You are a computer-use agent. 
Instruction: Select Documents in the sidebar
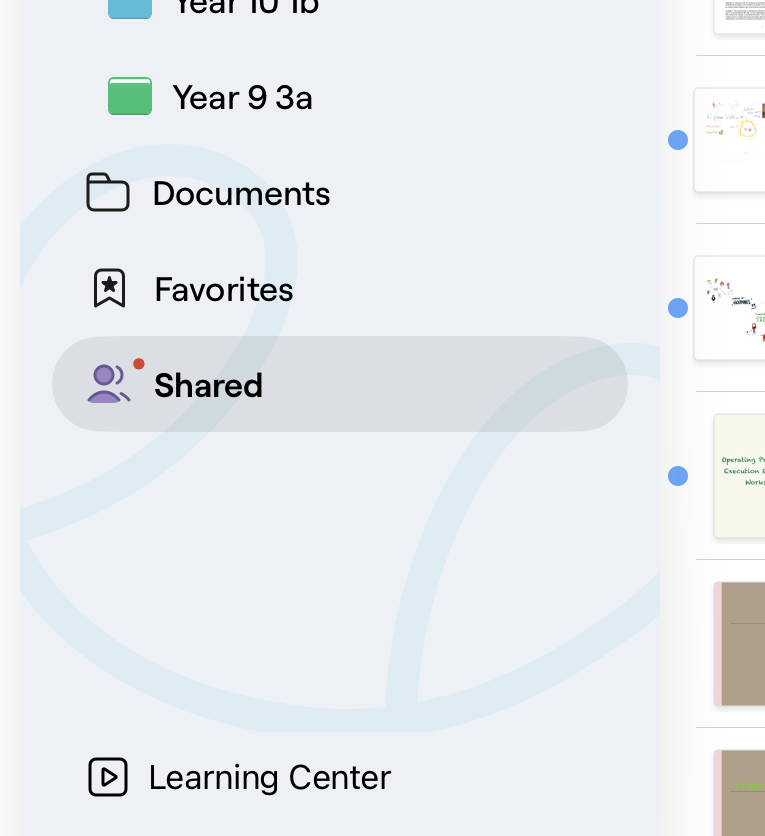(x=241, y=193)
